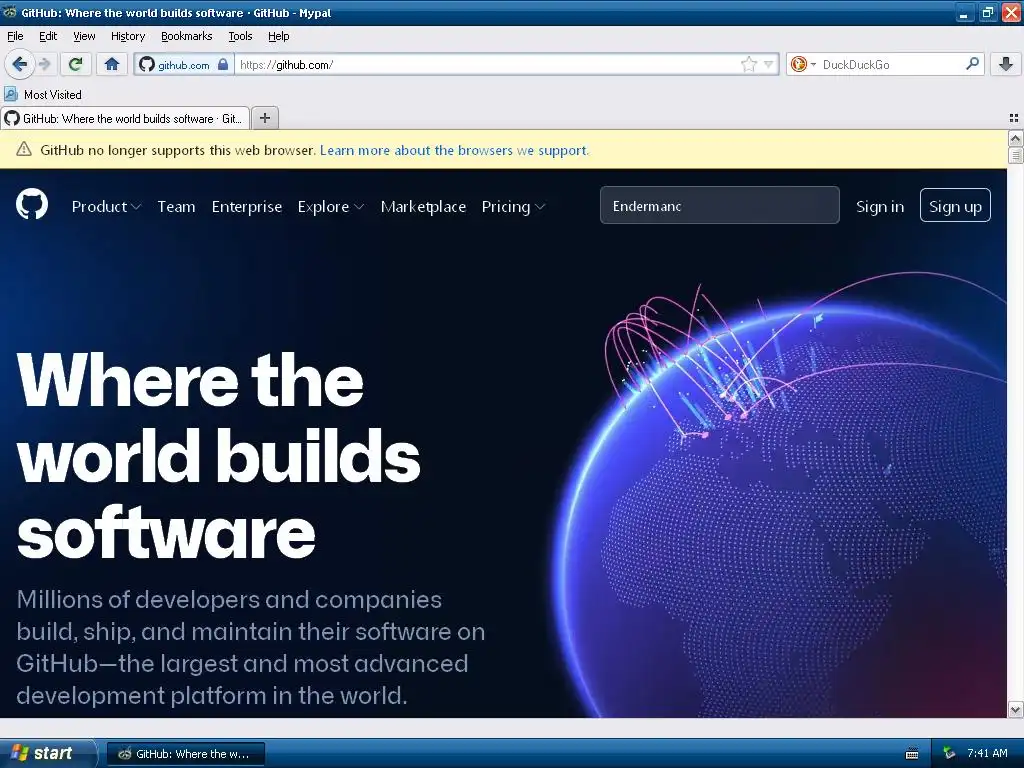
Task: Open the View menu
Action: point(84,36)
